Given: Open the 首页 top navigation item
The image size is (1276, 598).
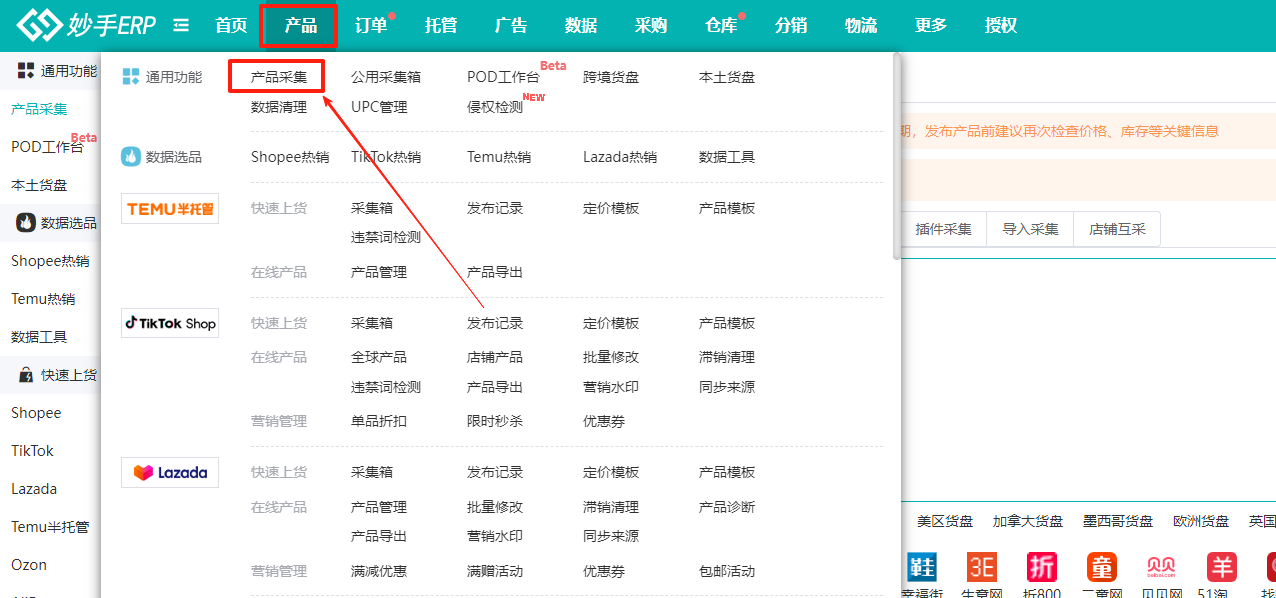Looking at the screenshot, I should point(231,26).
